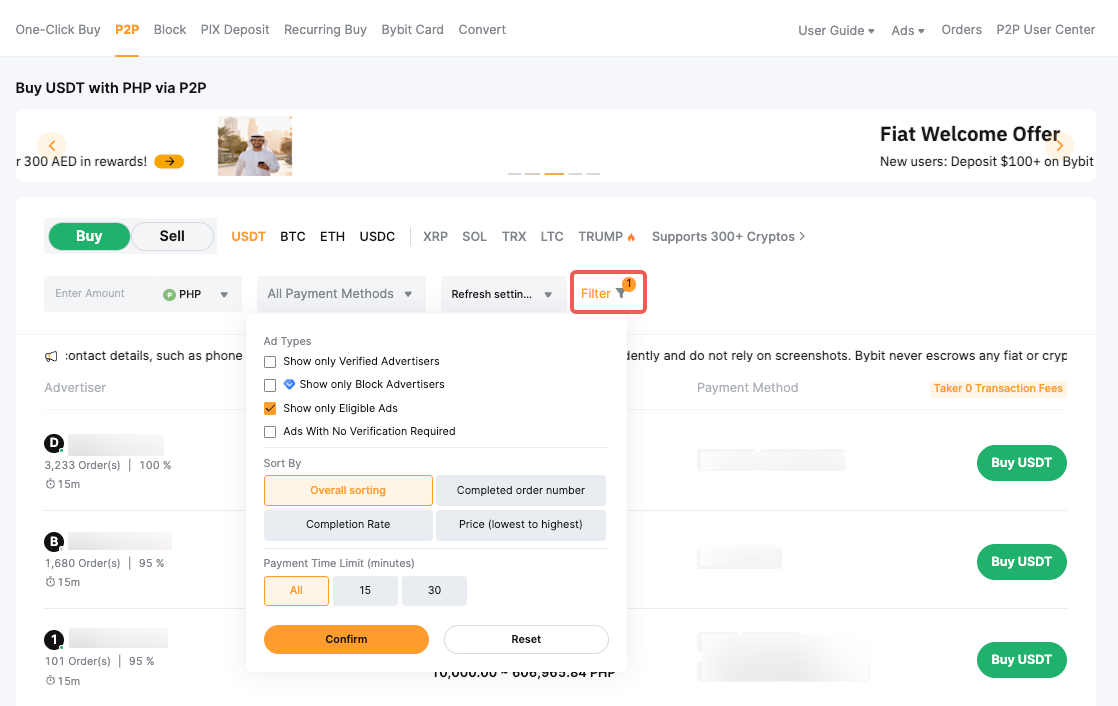This screenshot has height=706, width=1118.
Task: Switch to the Convert tab
Action: point(482,29)
